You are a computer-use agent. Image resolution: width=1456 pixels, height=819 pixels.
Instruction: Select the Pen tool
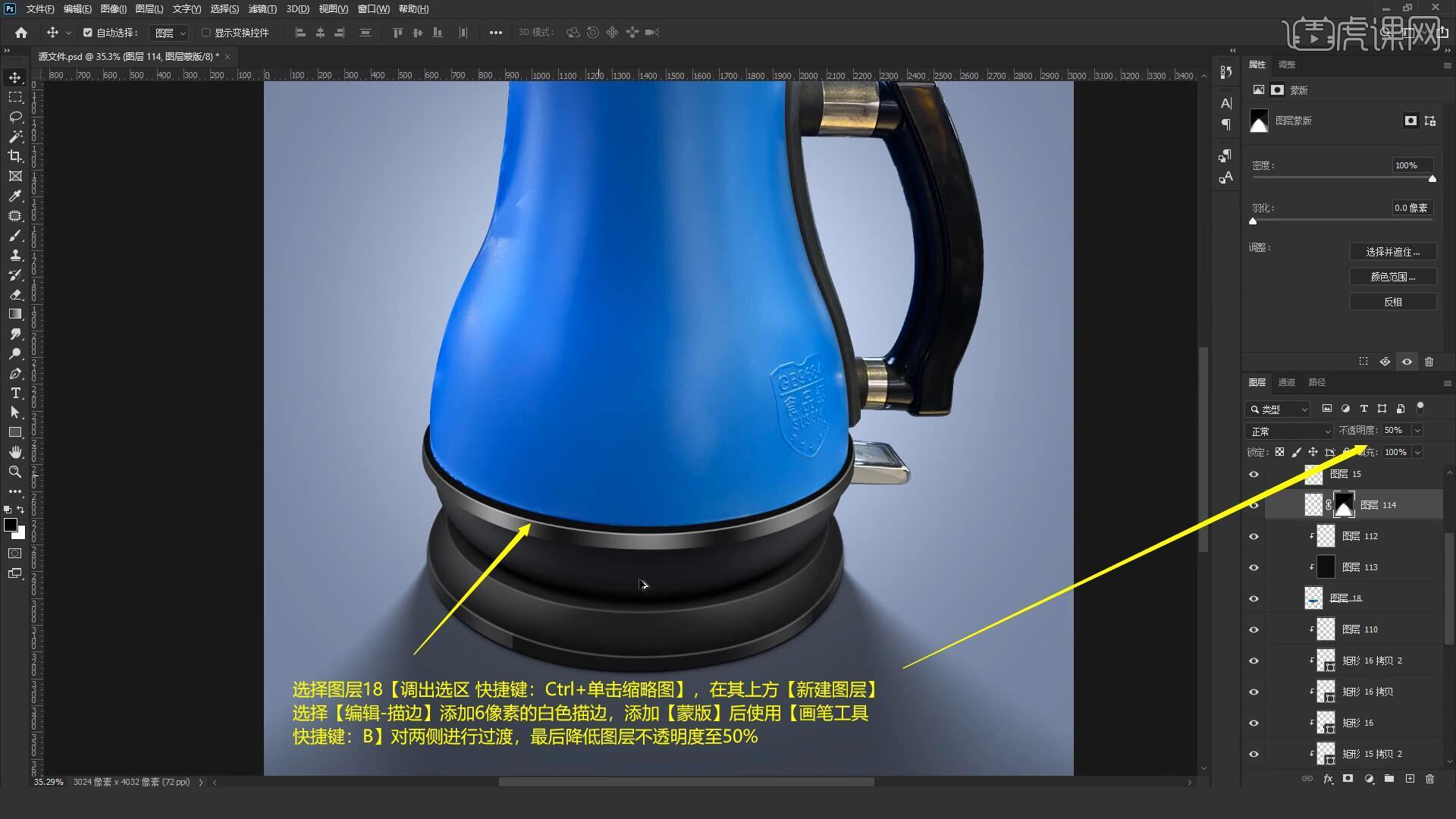[x=15, y=373]
